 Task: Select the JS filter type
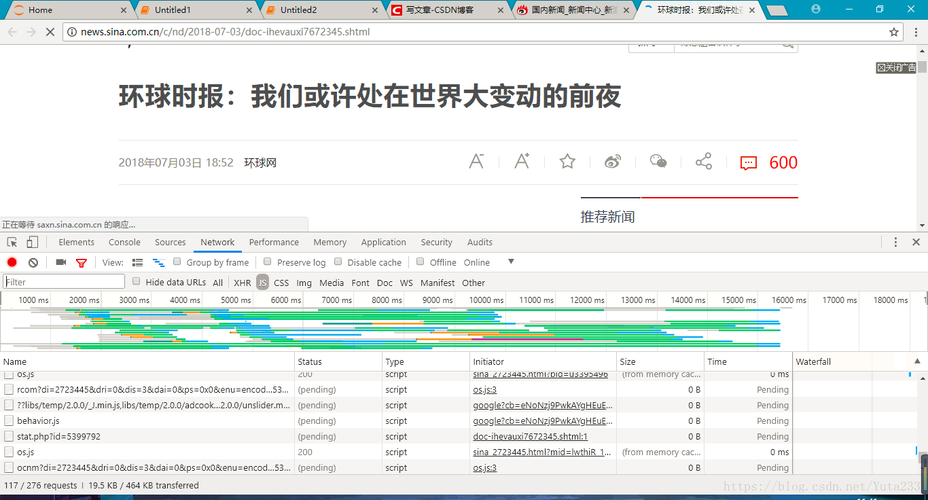pos(262,283)
